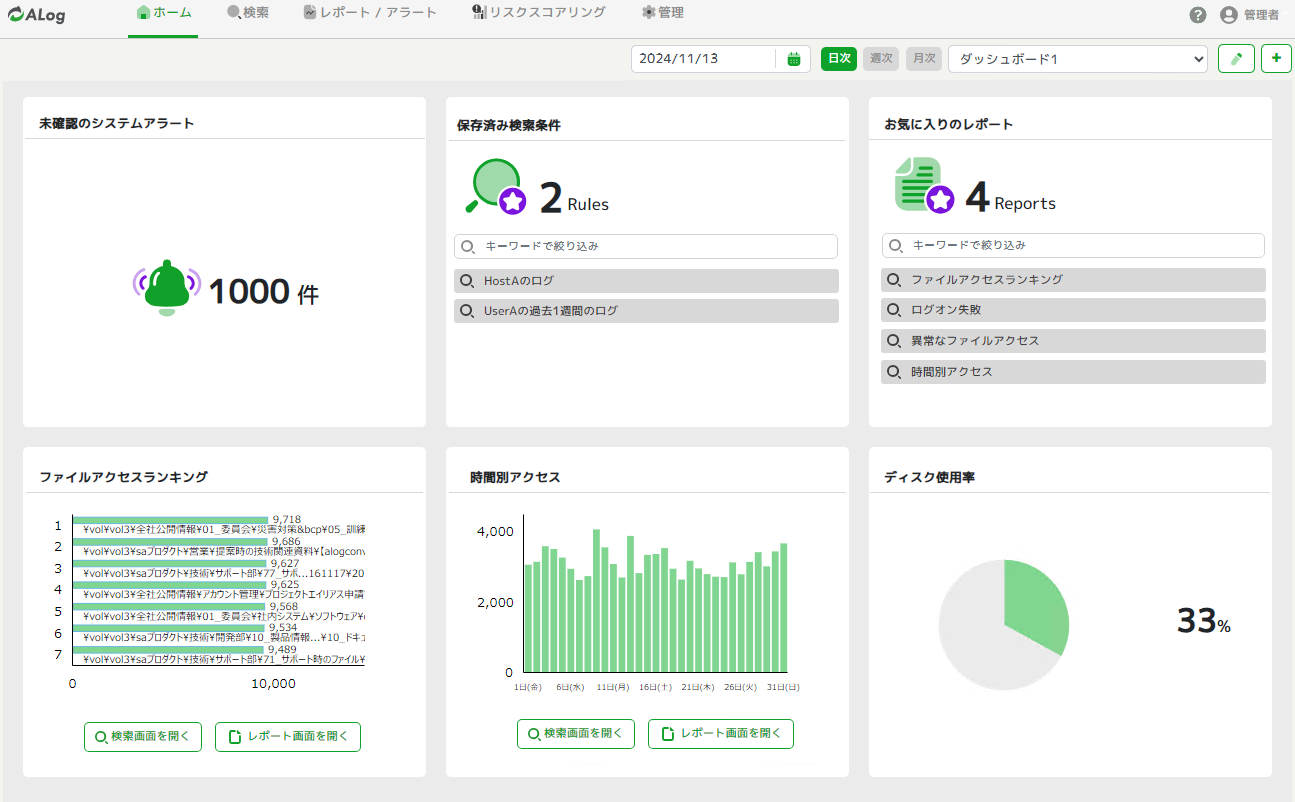Viewport: 1295px width, 802px height.
Task: Click the saved search magnifier star icon
Action: coord(496,187)
